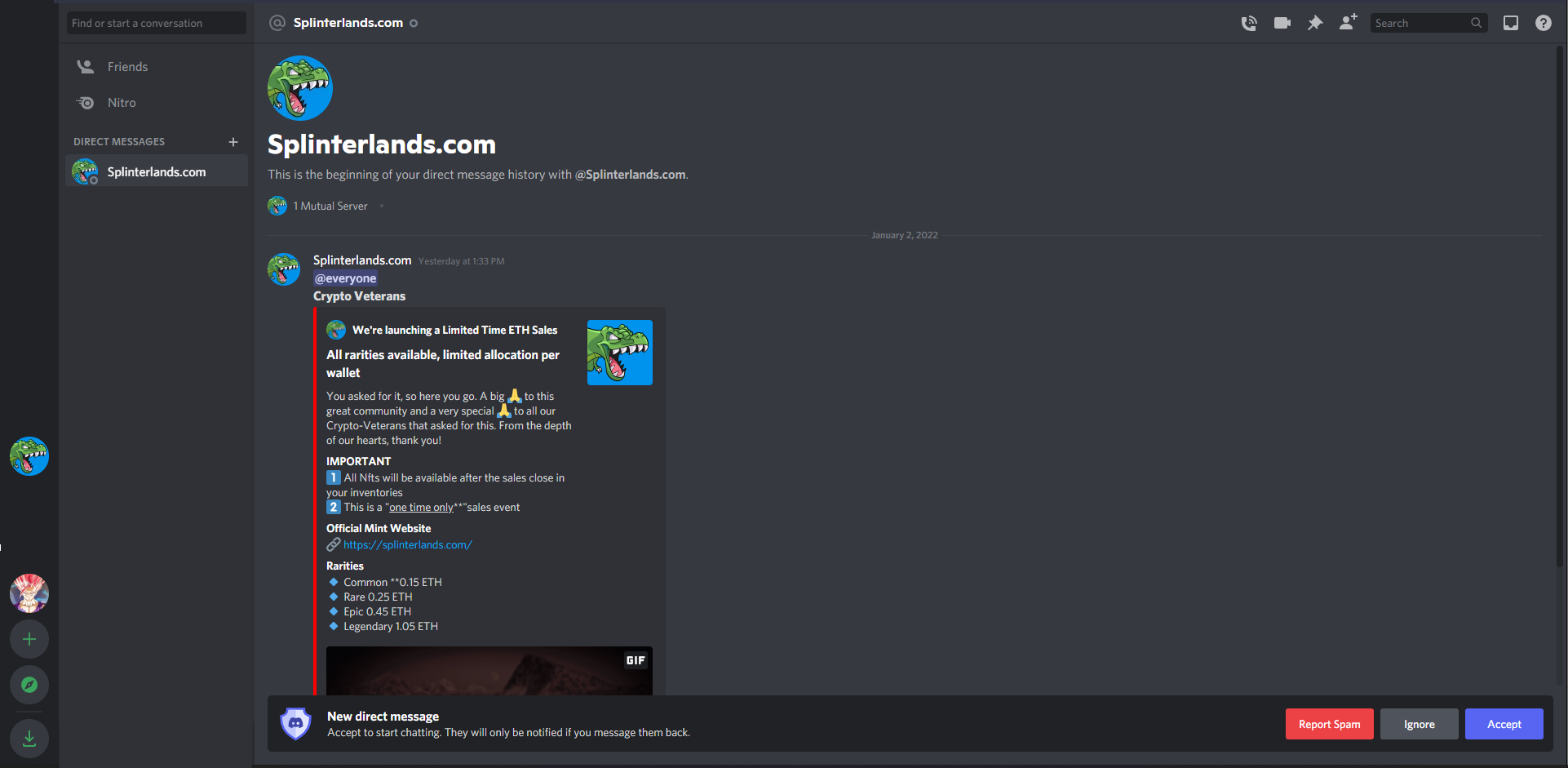Click the mutual server small avatar
Screen dimensions: 1568x768
coord(277,206)
